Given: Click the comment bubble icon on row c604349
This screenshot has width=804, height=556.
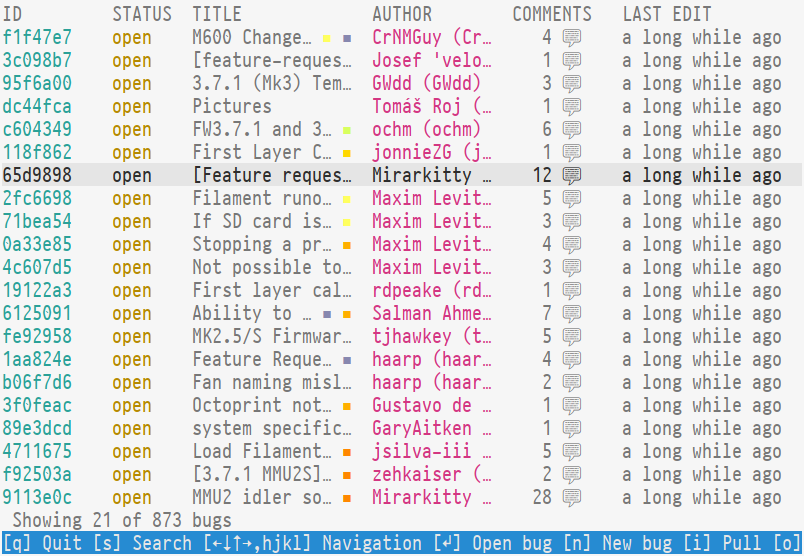Looking at the screenshot, I should click(x=572, y=130).
